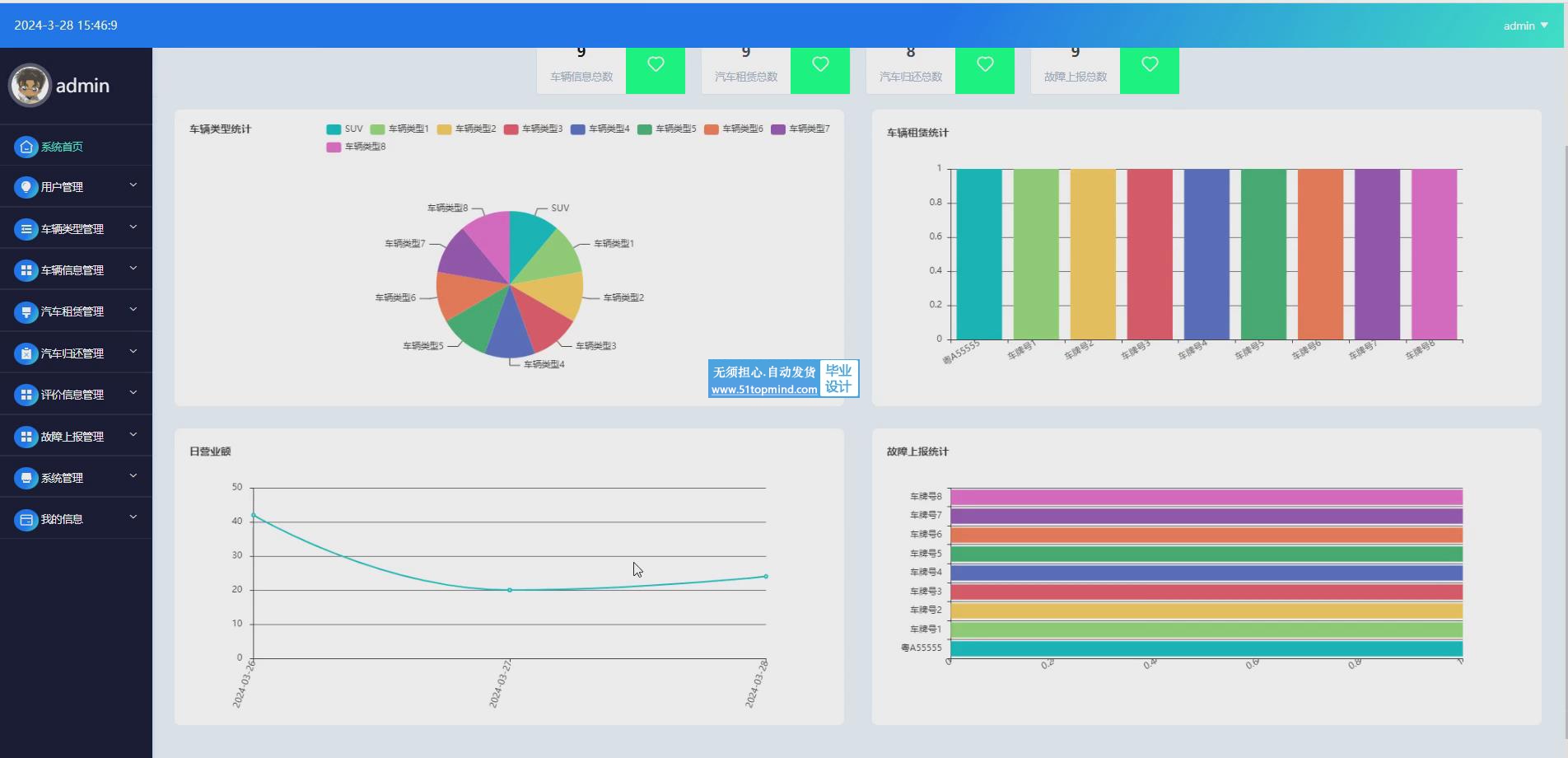Screen dimensions: 1568x758
Task: Click the admin avatar picture in sidebar
Action: click(x=30, y=85)
